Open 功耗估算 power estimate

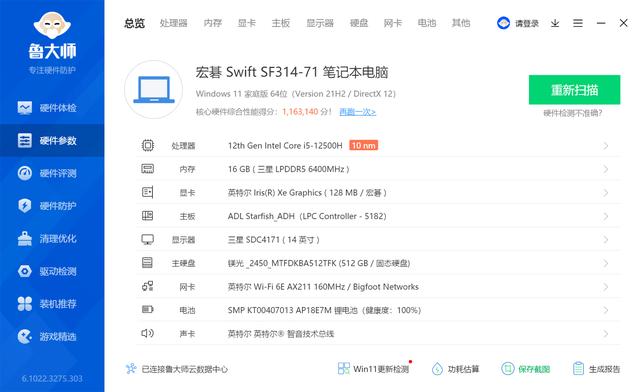click(456, 369)
